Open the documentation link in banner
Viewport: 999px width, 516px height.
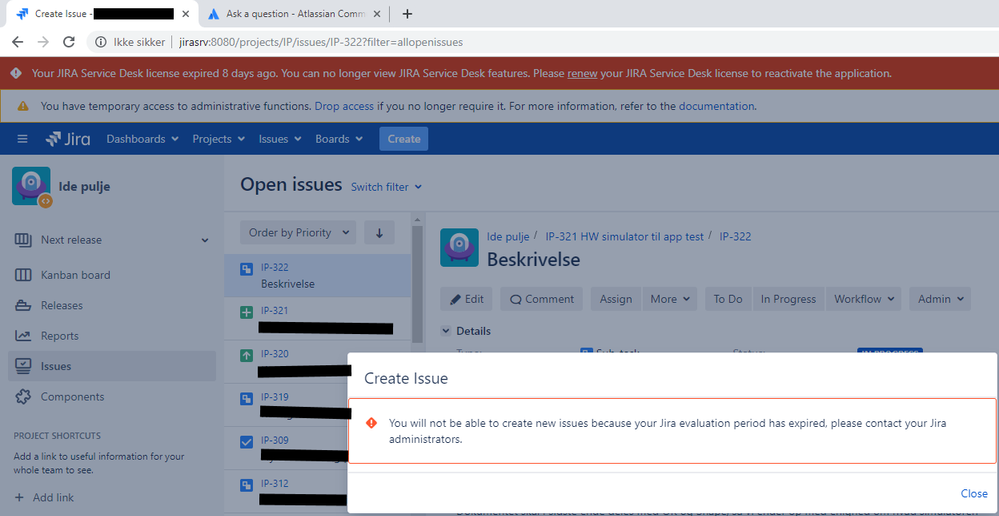point(717,106)
